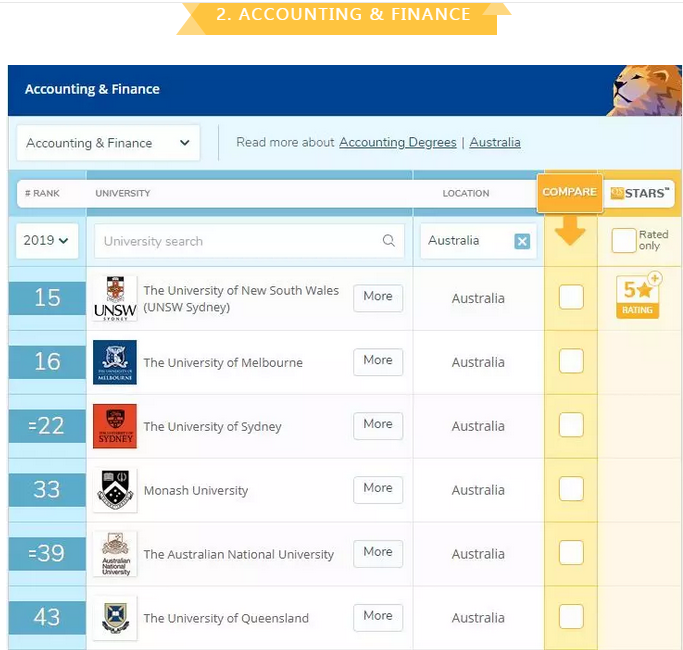Screen dimensions: 683x650
Task: Tick compare checkbox for University of Melbourne
Action: pos(571,361)
